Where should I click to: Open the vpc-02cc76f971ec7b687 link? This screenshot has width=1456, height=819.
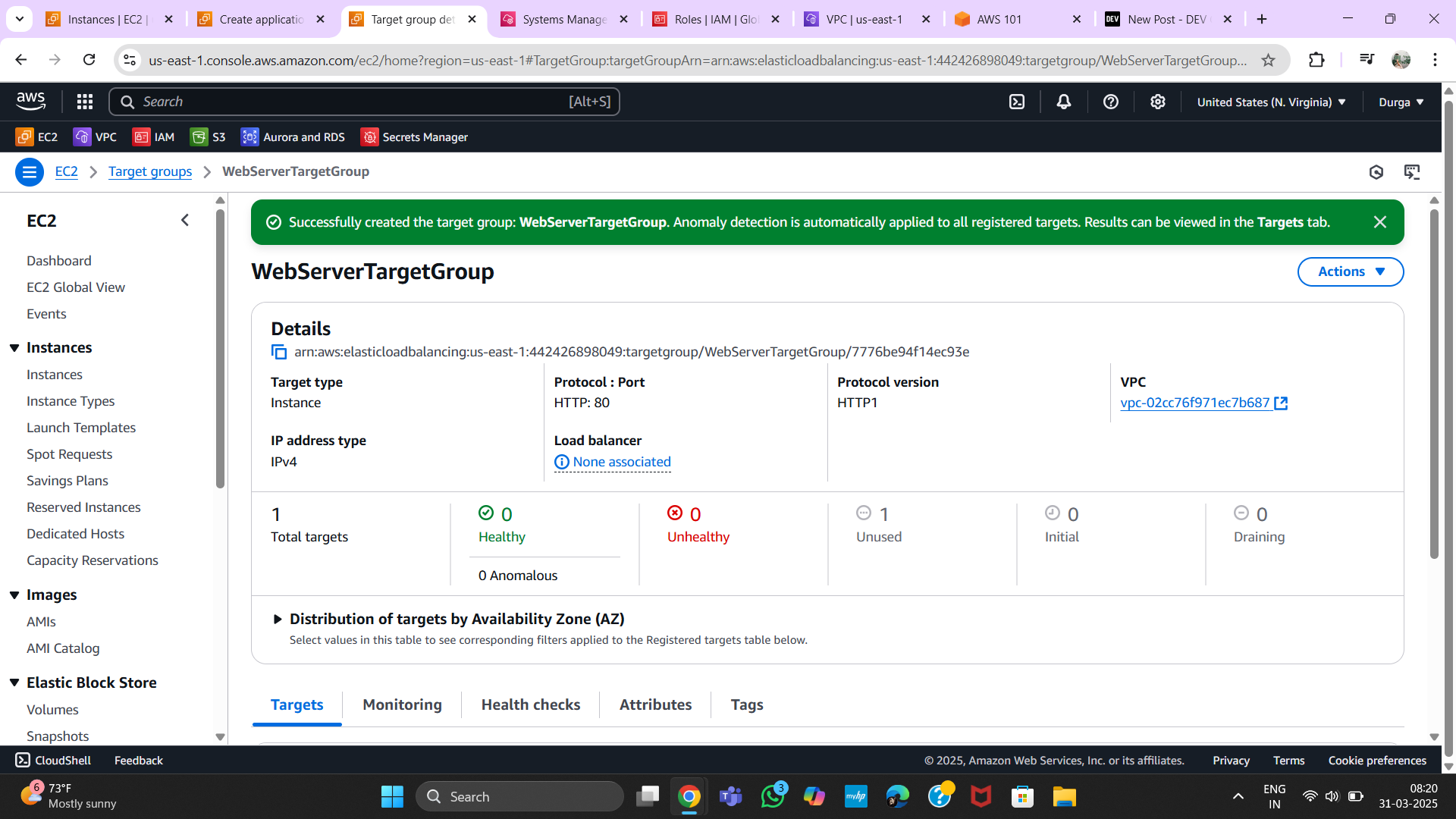pos(1195,403)
